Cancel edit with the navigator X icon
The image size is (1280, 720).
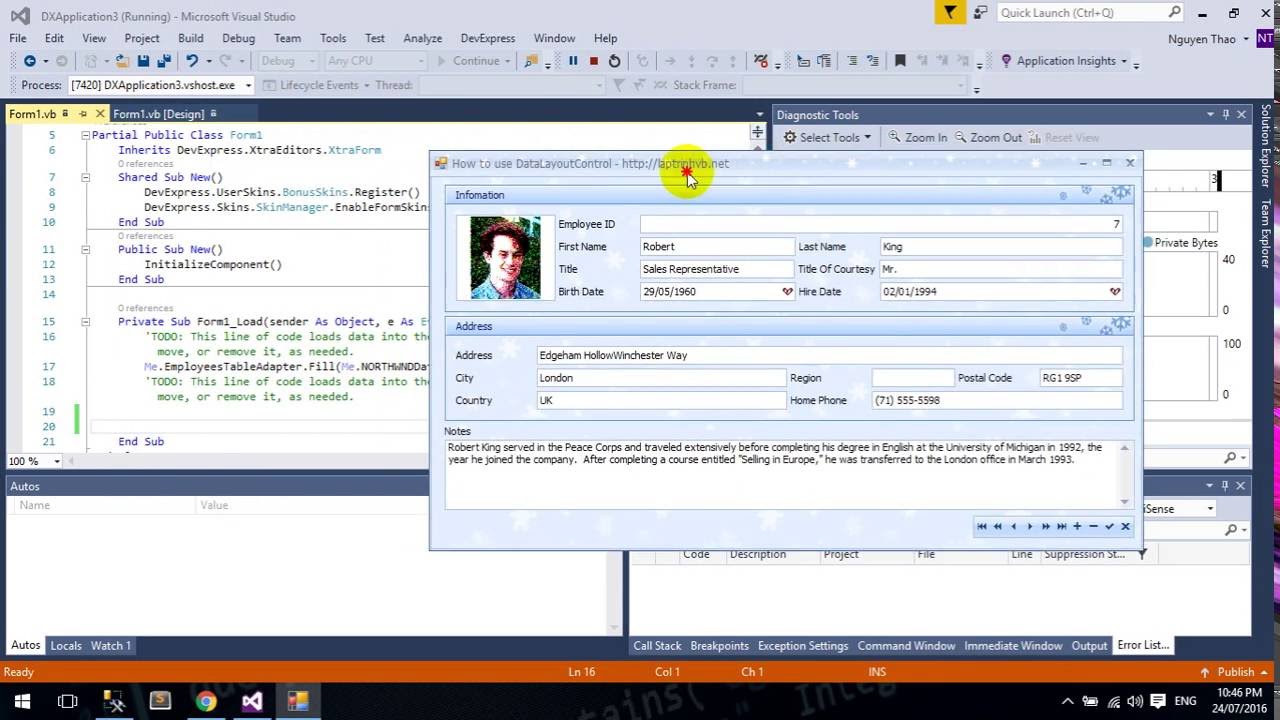tap(1125, 526)
